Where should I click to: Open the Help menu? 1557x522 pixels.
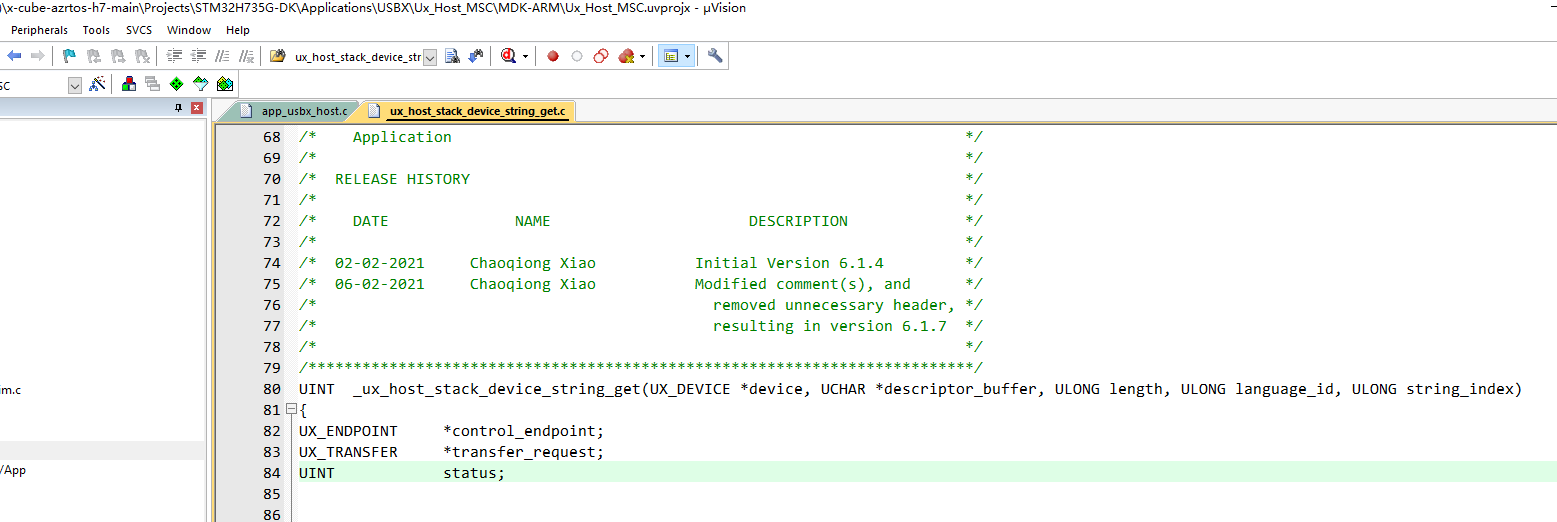coord(238,30)
